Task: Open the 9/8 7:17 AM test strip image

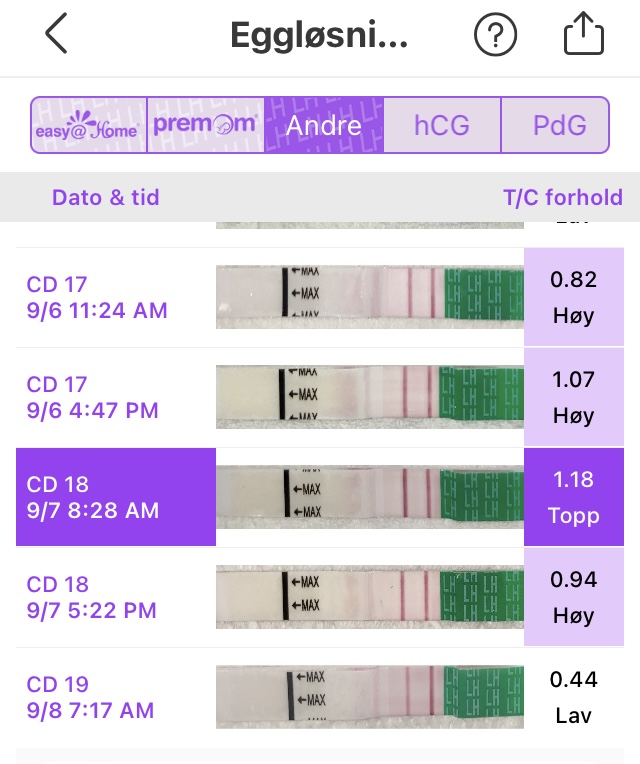Action: pos(370,697)
